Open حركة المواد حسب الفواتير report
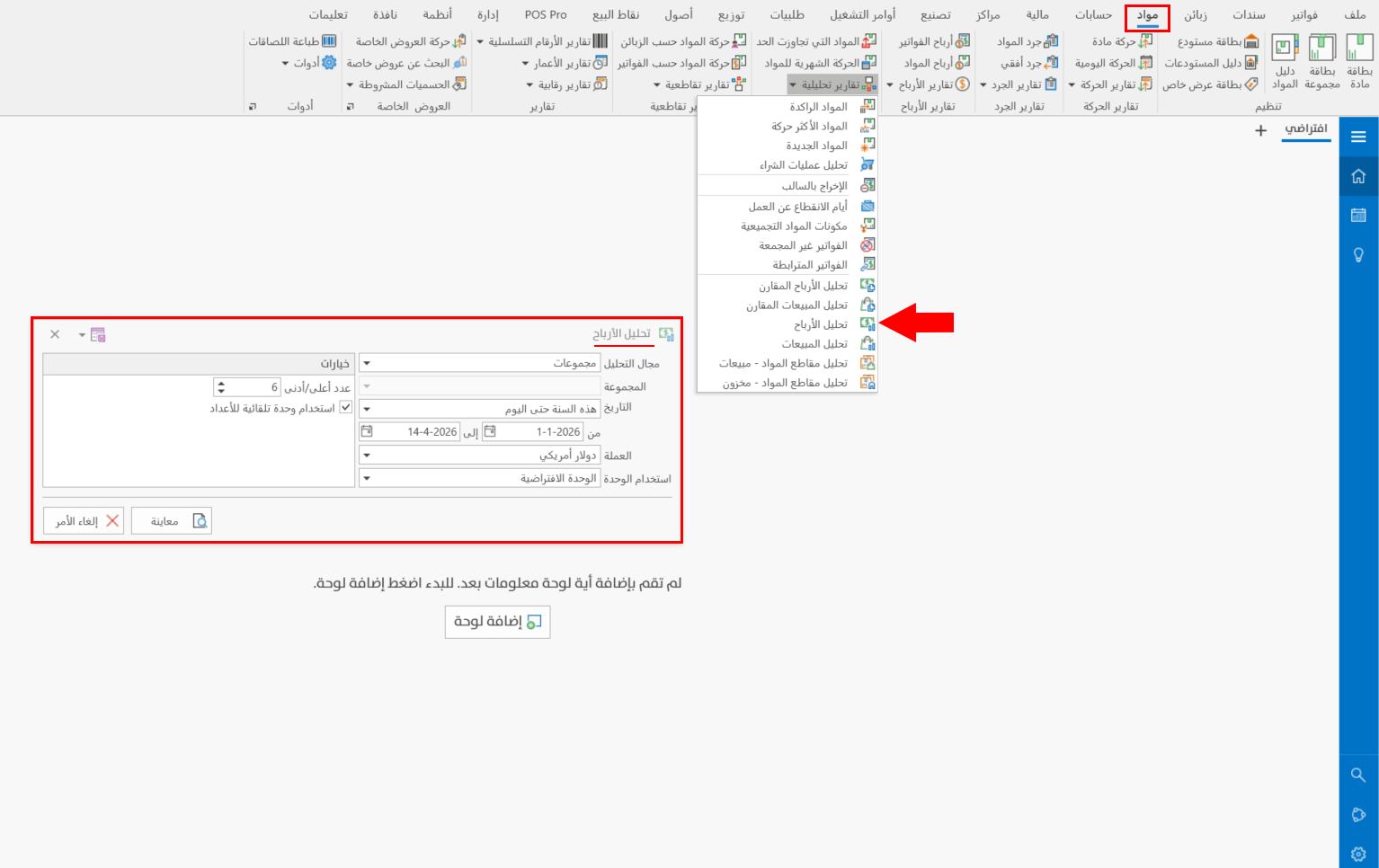This screenshot has height=868, width=1379. 681,63
